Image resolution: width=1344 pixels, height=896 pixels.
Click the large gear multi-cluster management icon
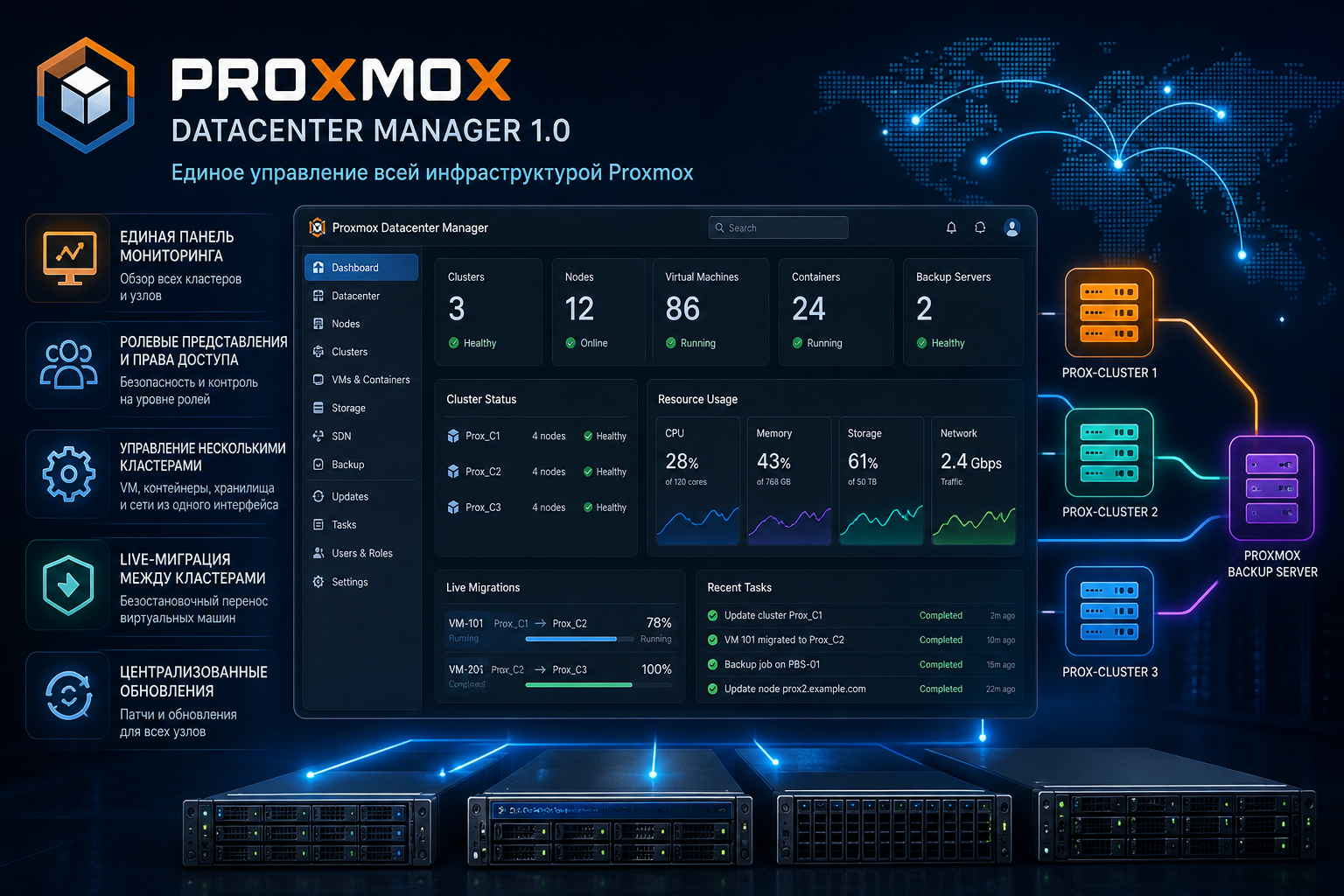[68, 473]
